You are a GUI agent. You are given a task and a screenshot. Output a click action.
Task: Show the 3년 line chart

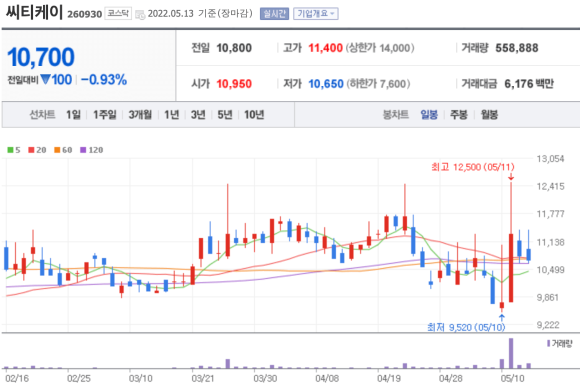click(x=198, y=115)
